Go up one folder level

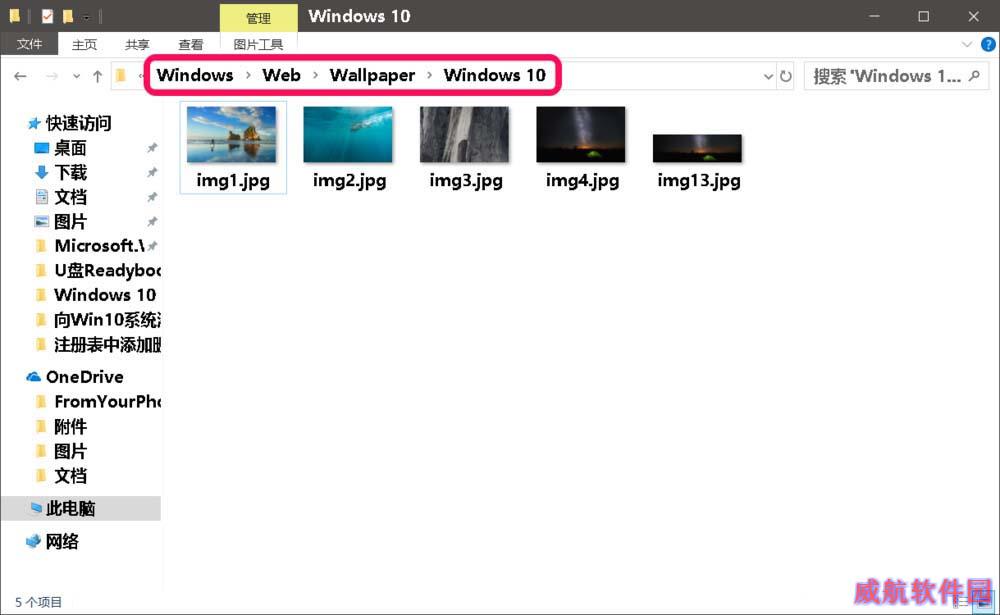[98, 77]
